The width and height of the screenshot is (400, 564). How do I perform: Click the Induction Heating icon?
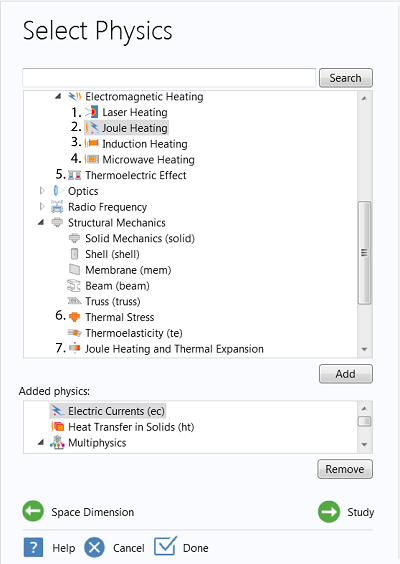(x=91, y=144)
